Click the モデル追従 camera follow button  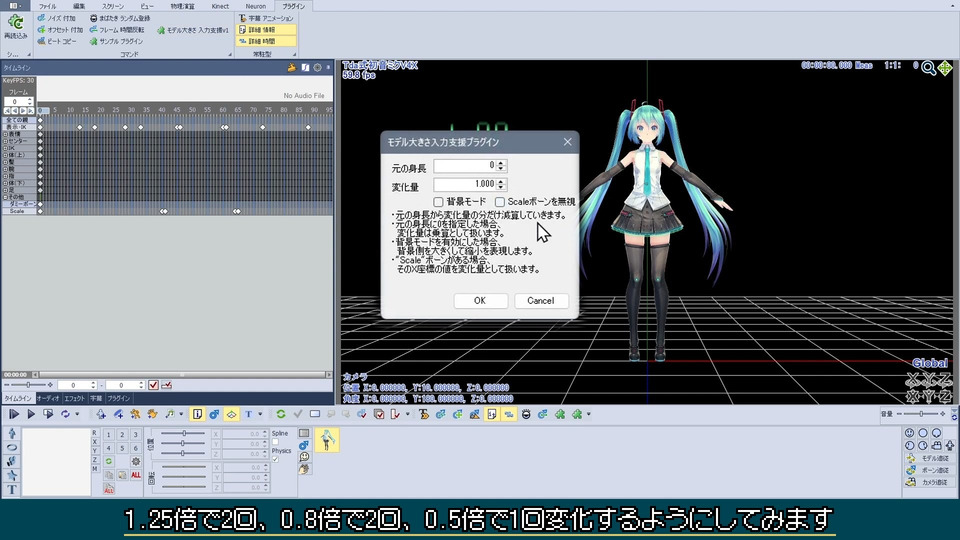pyautogui.click(x=929, y=458)
